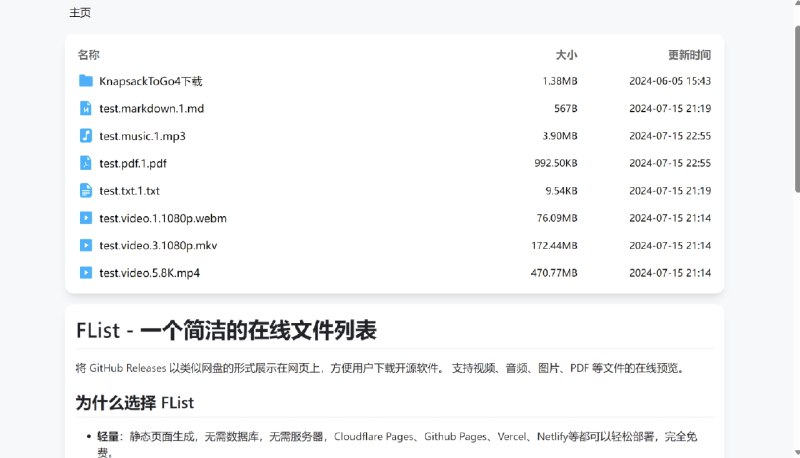Click the update time of test.video.1.1080p.webm
Viewport: 800px width, 458px height.
(670, 218)
